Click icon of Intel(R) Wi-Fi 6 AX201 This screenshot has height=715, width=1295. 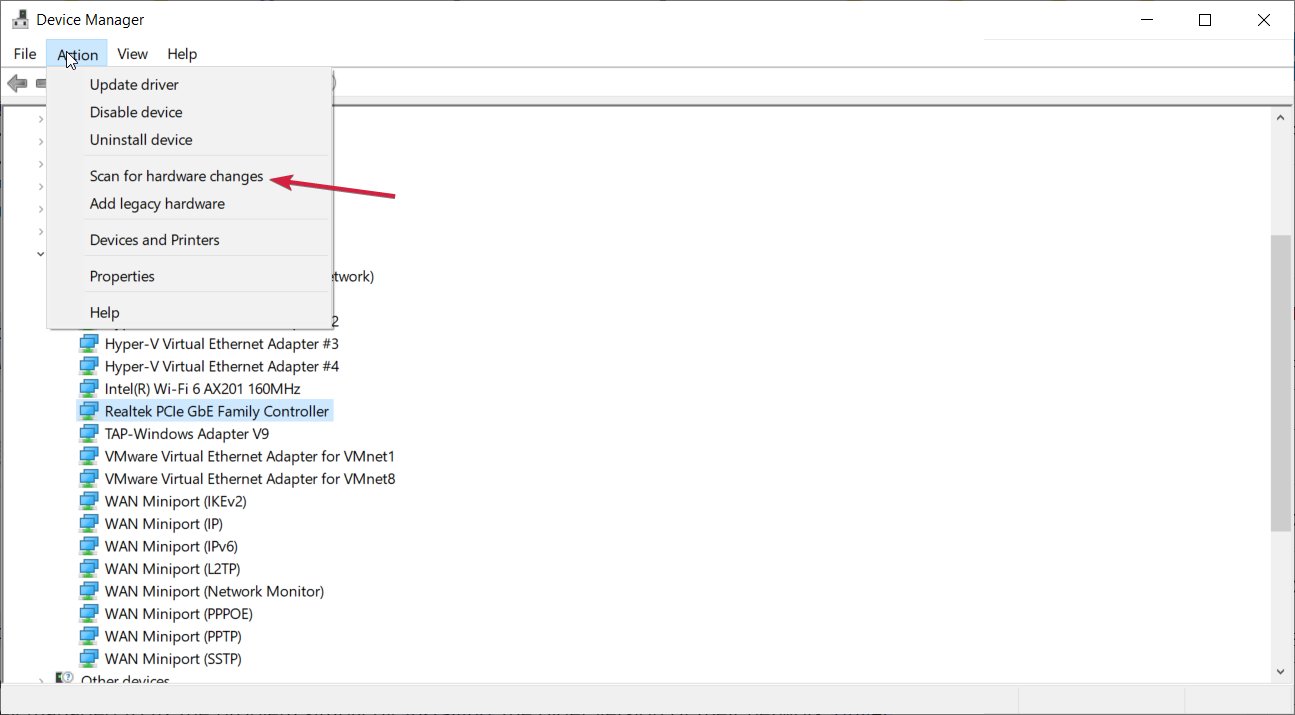(x=89, y=388)
